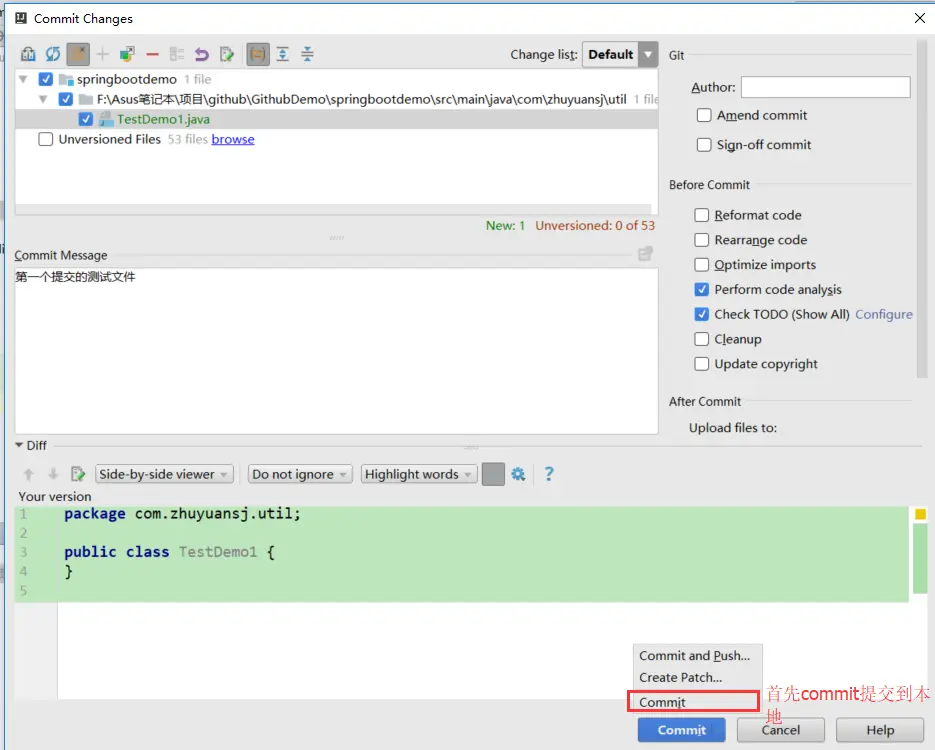Enable Reformat code option
This screenshot has width=935, height=750.
coord(702,215)
